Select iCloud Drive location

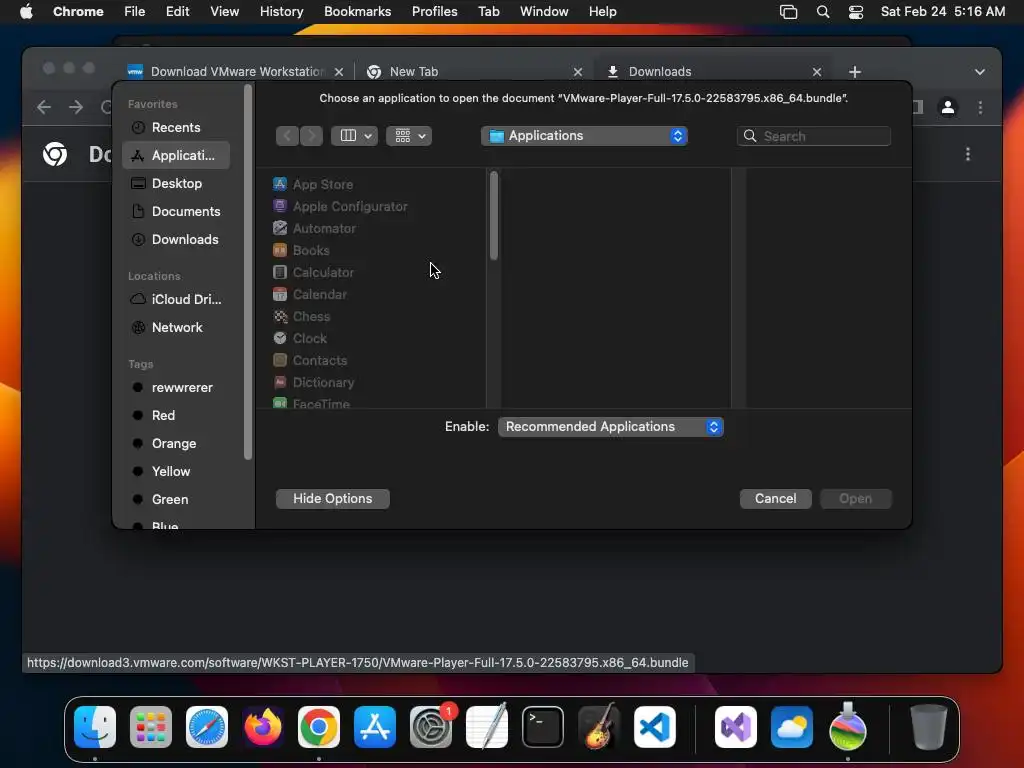coord(176,299)
